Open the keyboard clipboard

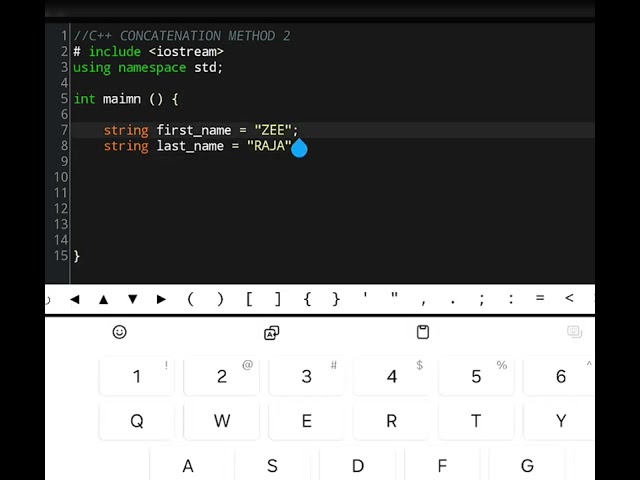[423, 332]
